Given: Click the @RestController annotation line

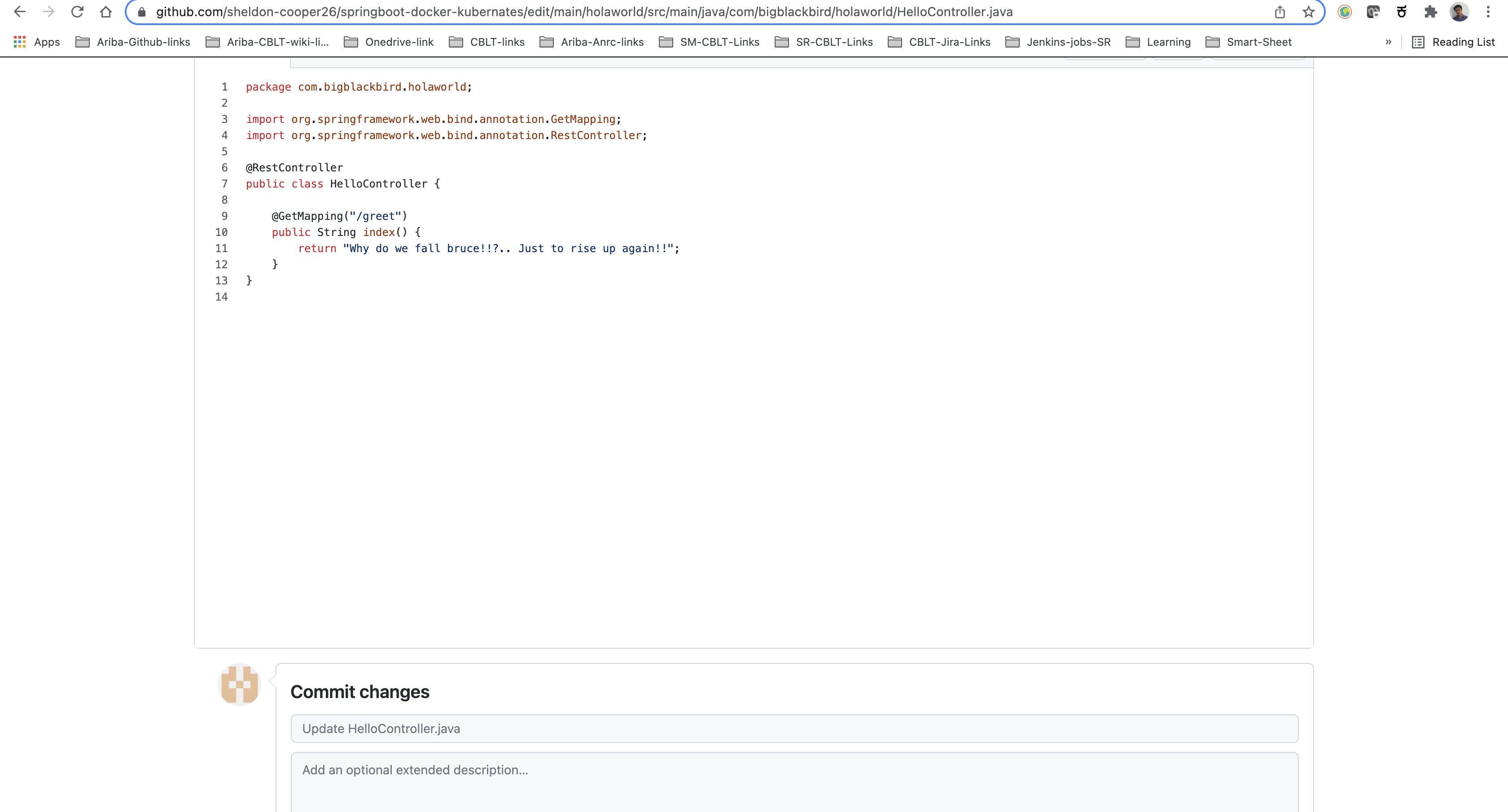Looking at the screenshot, I should [294, 168].
